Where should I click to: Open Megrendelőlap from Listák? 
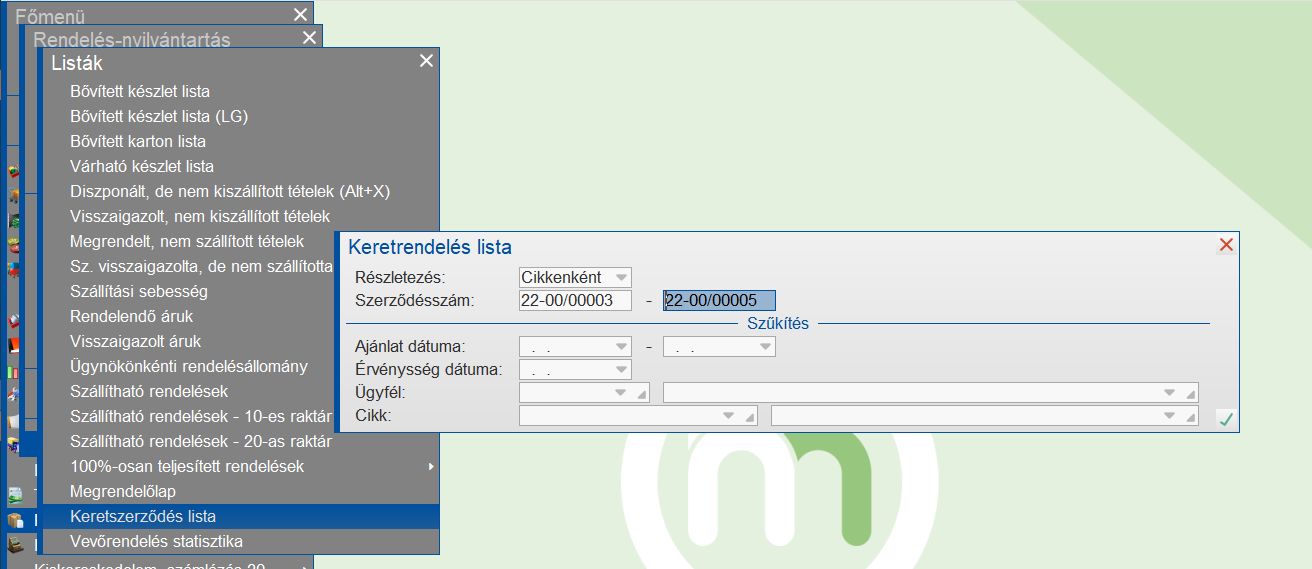coord(240,491)
